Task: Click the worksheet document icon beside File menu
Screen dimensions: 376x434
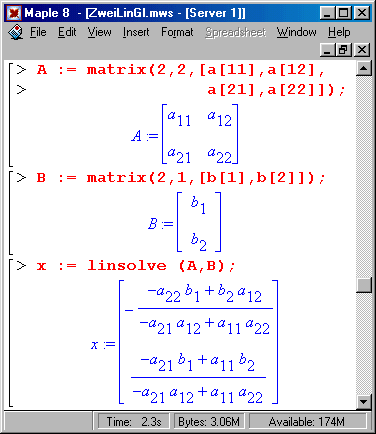Action: [16, 32]
